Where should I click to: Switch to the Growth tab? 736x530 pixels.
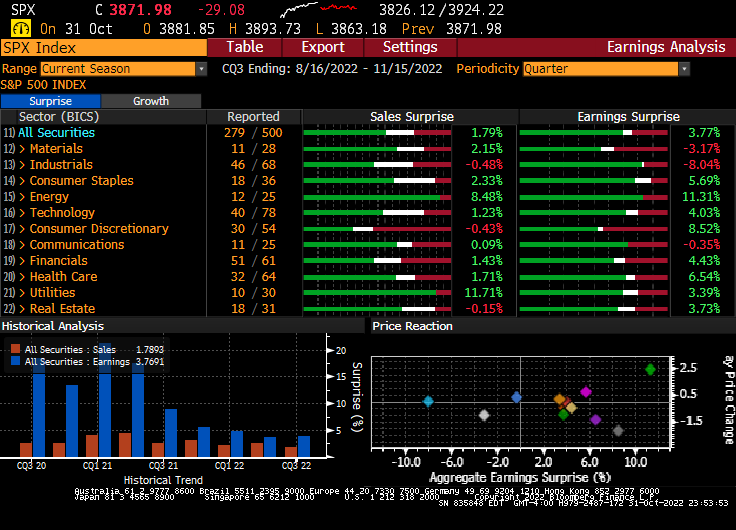151,101
